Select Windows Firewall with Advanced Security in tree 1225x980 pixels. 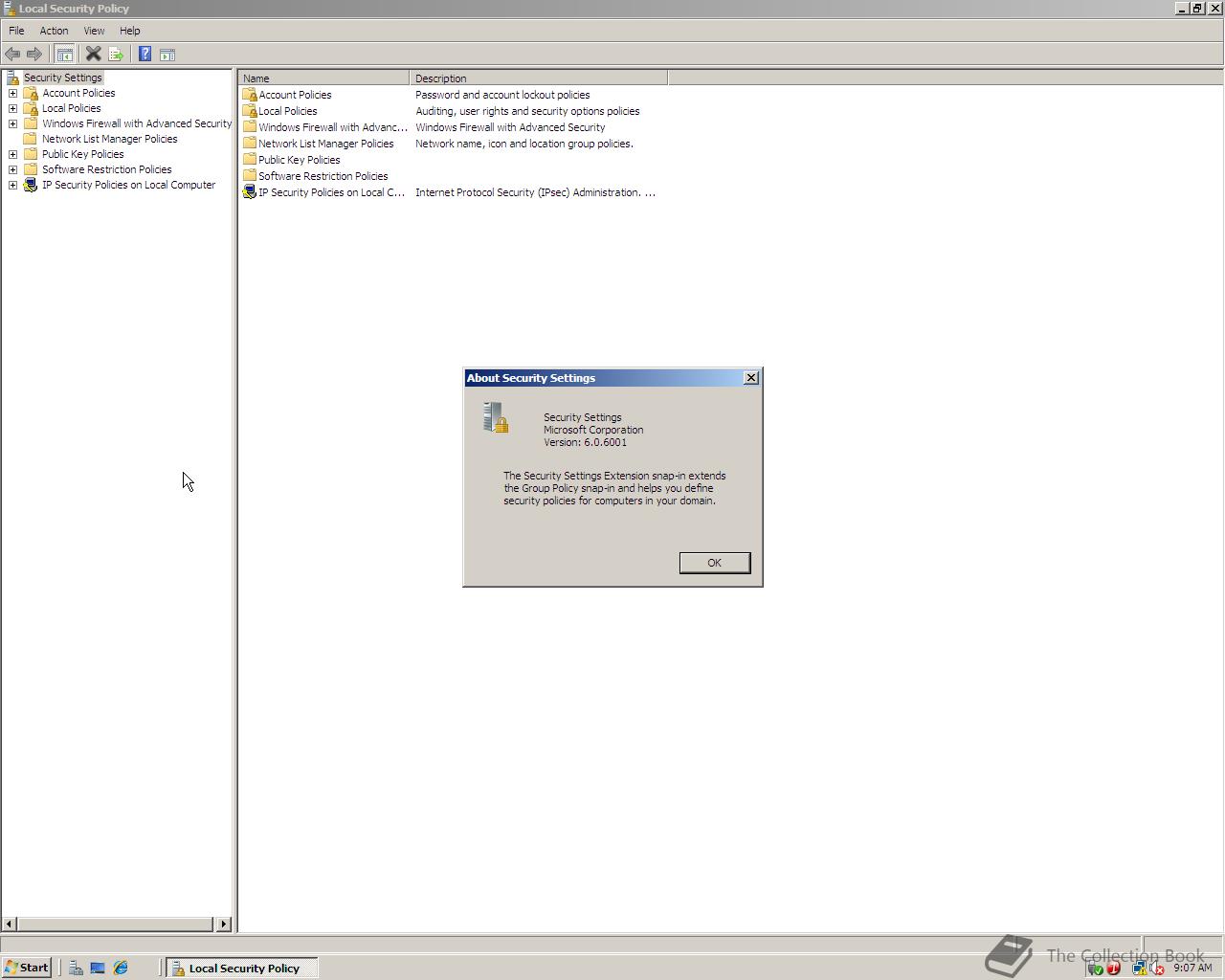[137, 123]
